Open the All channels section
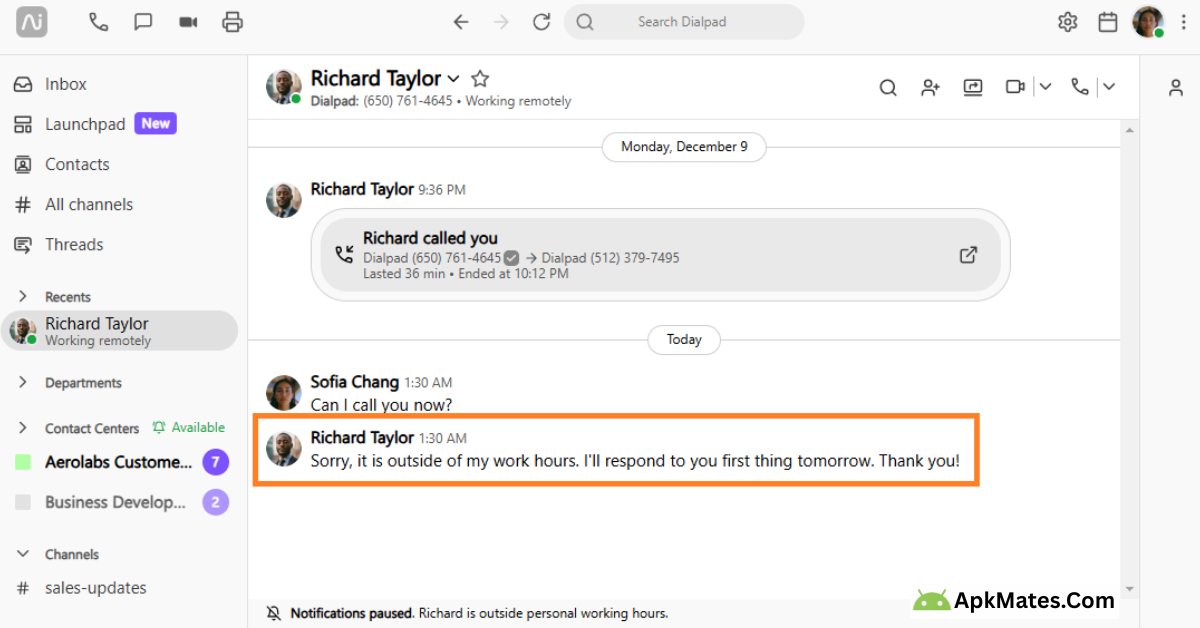 (88, 204)
